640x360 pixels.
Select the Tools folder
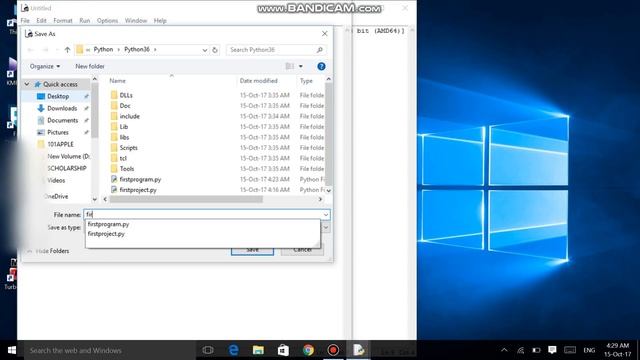coord(127,169)
